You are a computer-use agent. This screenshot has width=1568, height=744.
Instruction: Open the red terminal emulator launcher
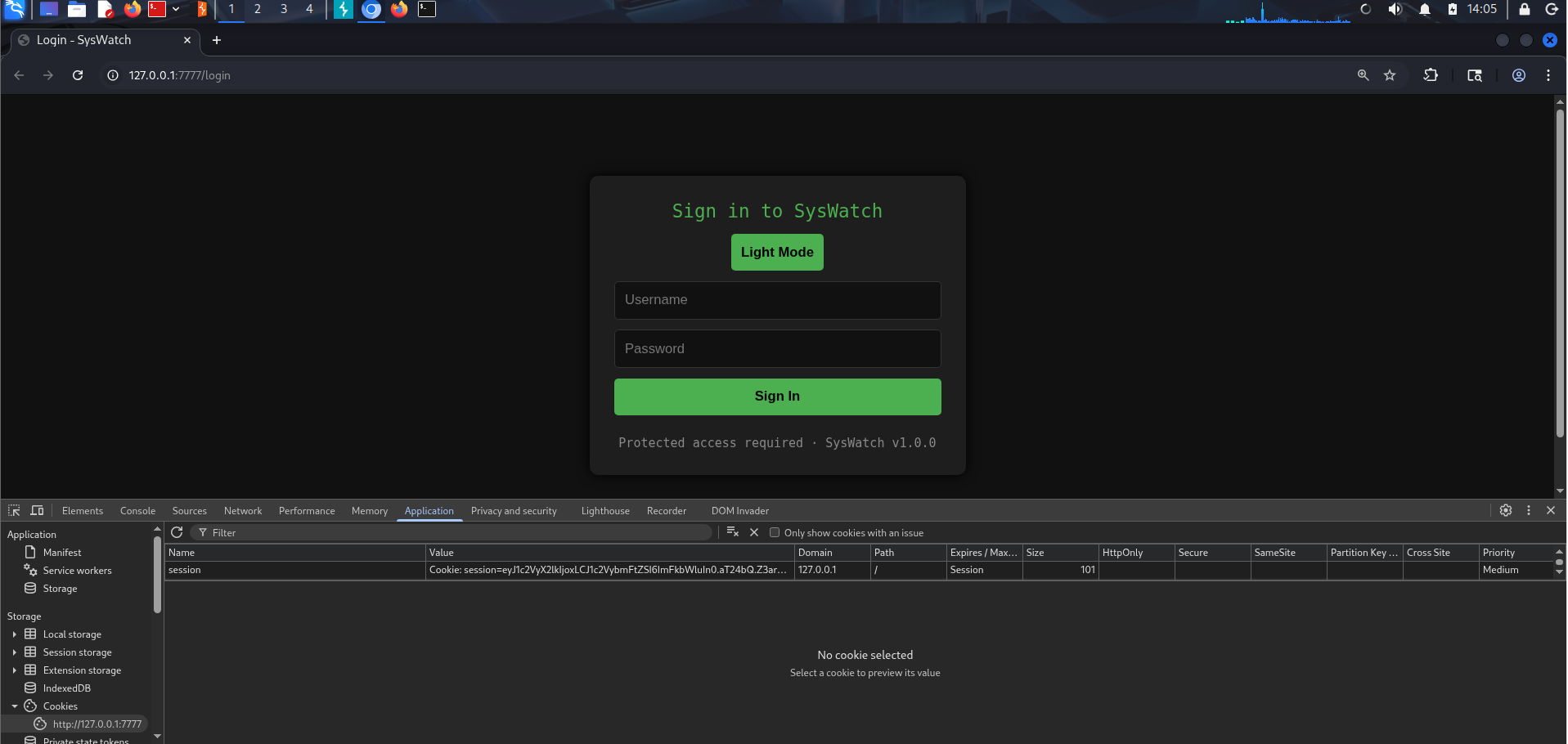pos(157,10)
